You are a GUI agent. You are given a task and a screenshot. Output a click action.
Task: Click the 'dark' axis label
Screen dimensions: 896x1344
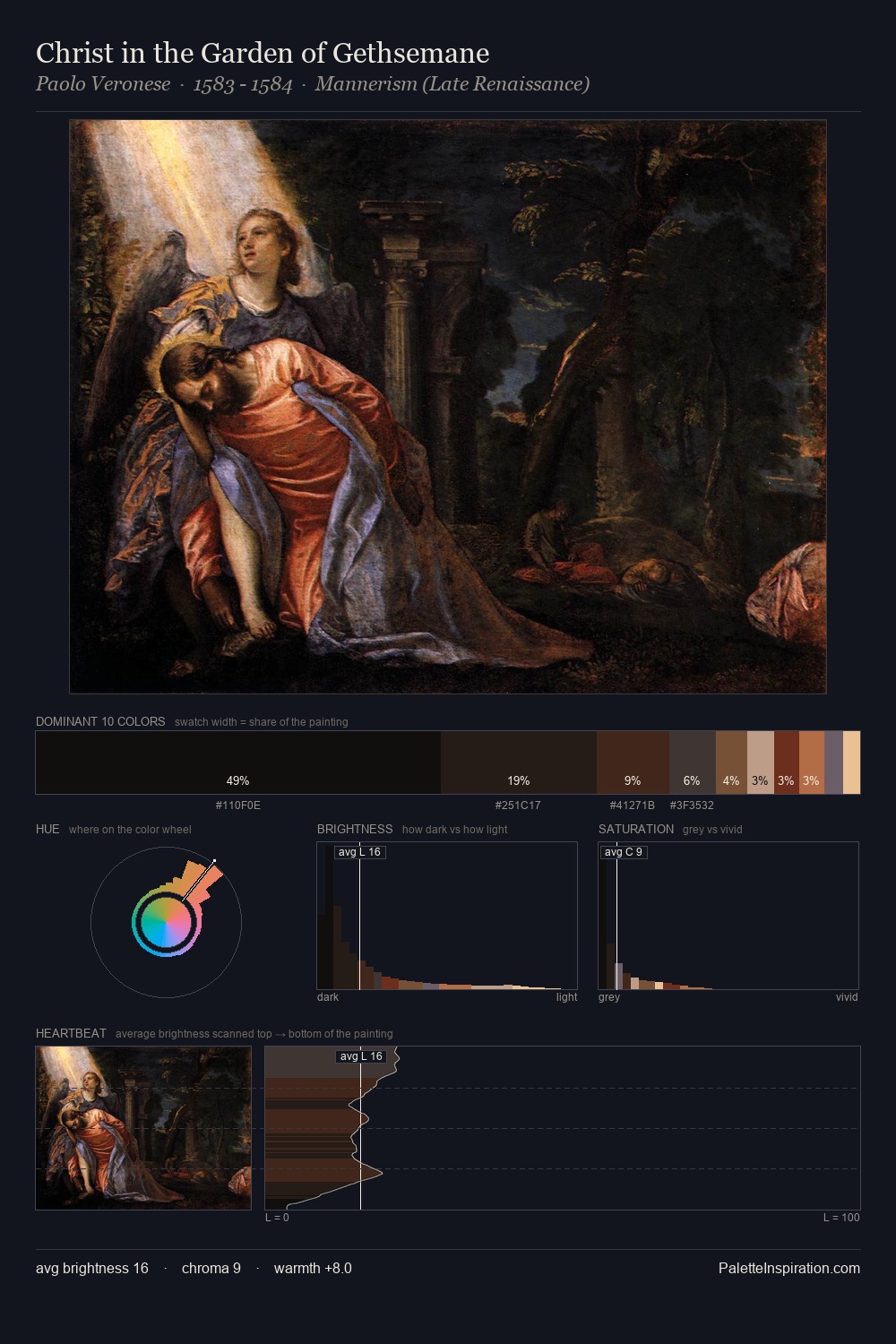pyautogui.click(x=328, y=997)
